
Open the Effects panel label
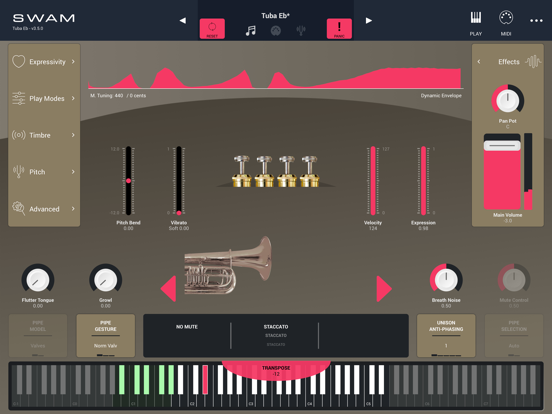[x=509, y=62]
